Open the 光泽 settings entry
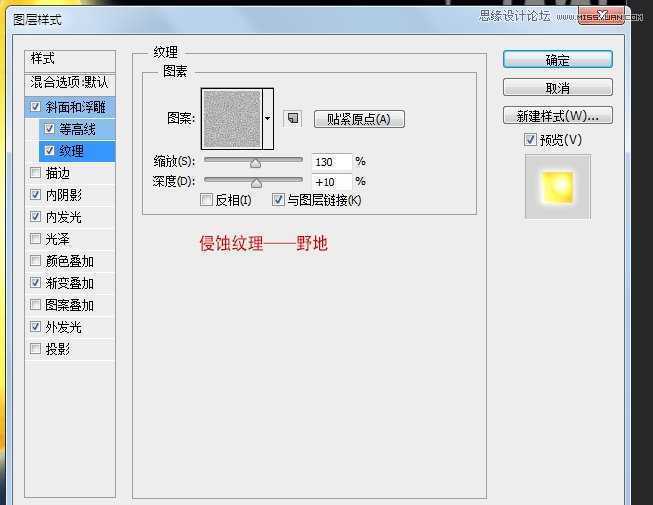 click(x=58, y=239)
